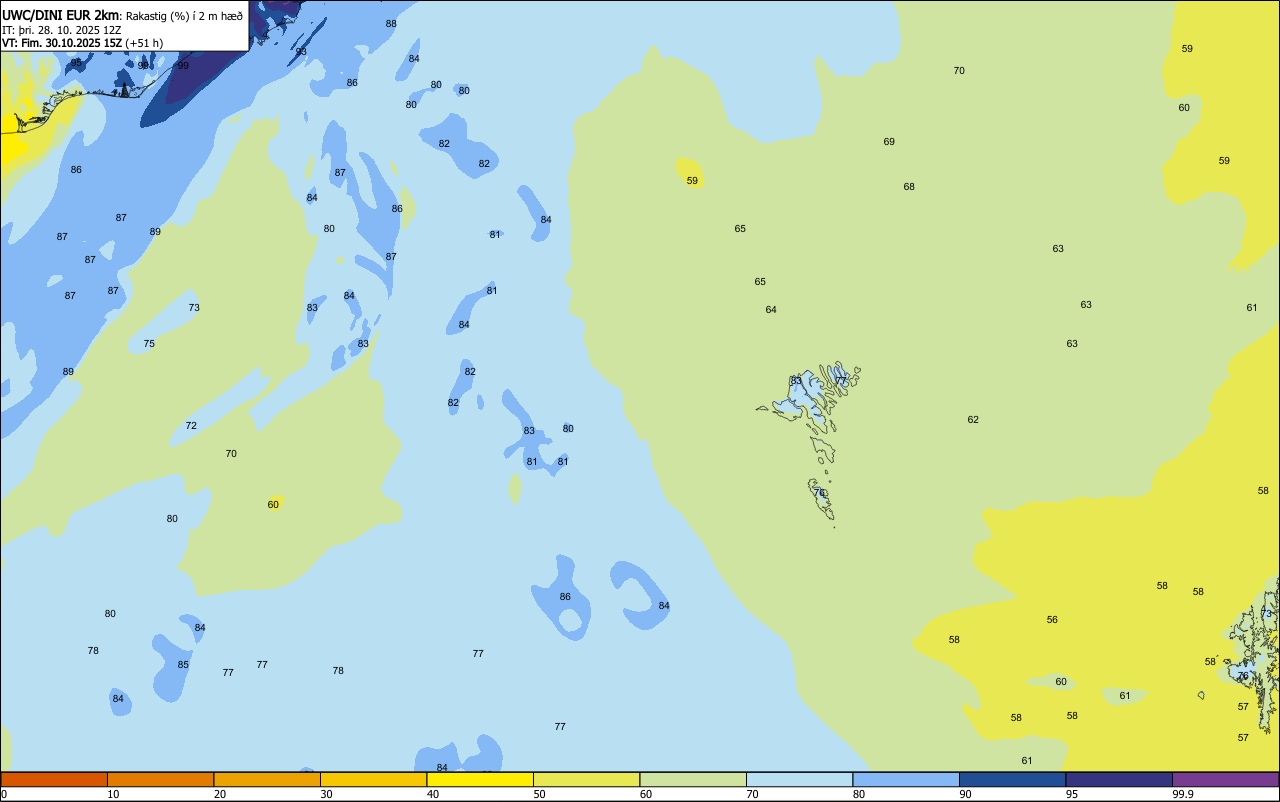Click the humidity value '68' on map
This screenshot has width=1280, height=802.
tap(909, 187)
